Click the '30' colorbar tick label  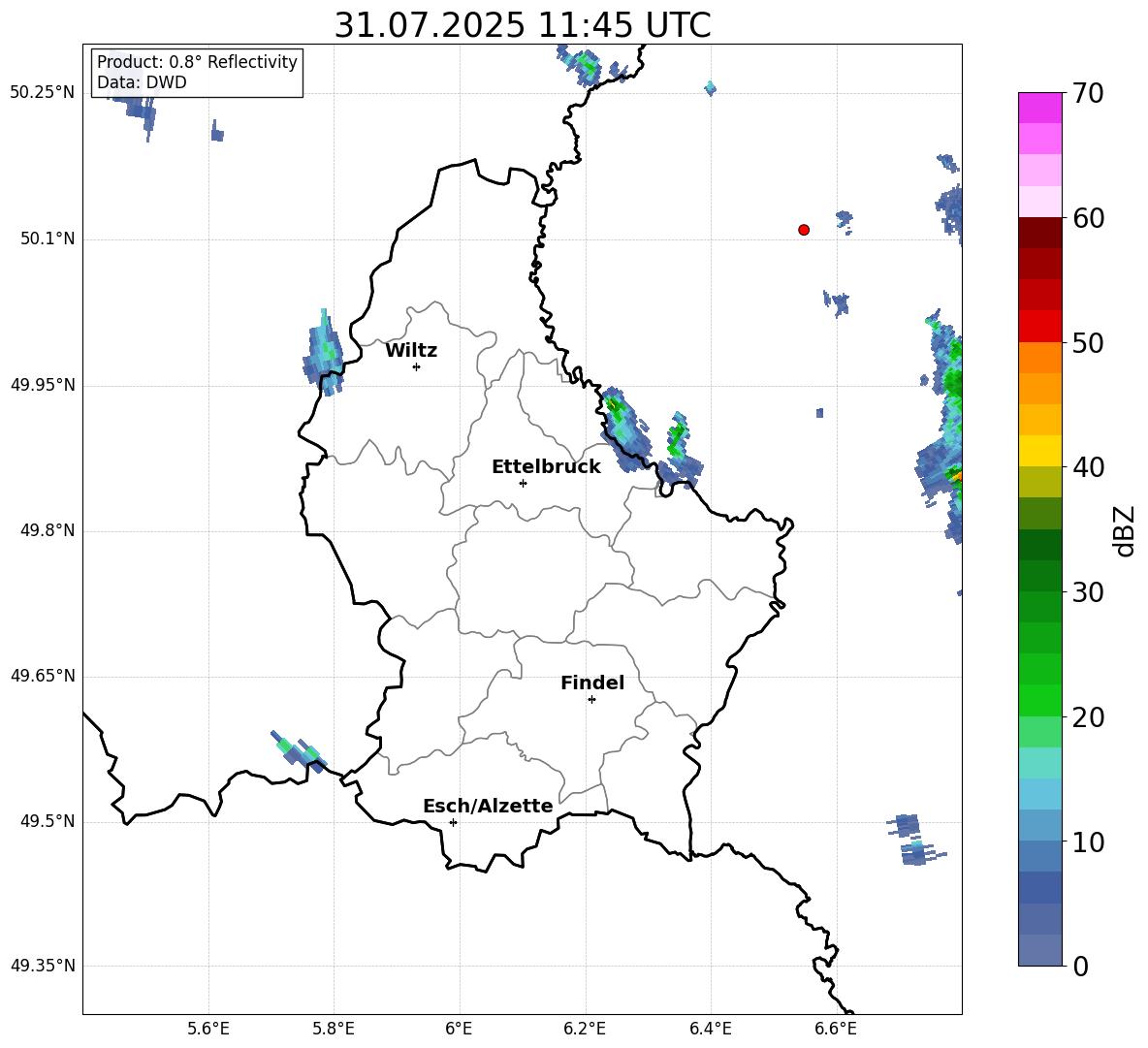click(1088, 592)
